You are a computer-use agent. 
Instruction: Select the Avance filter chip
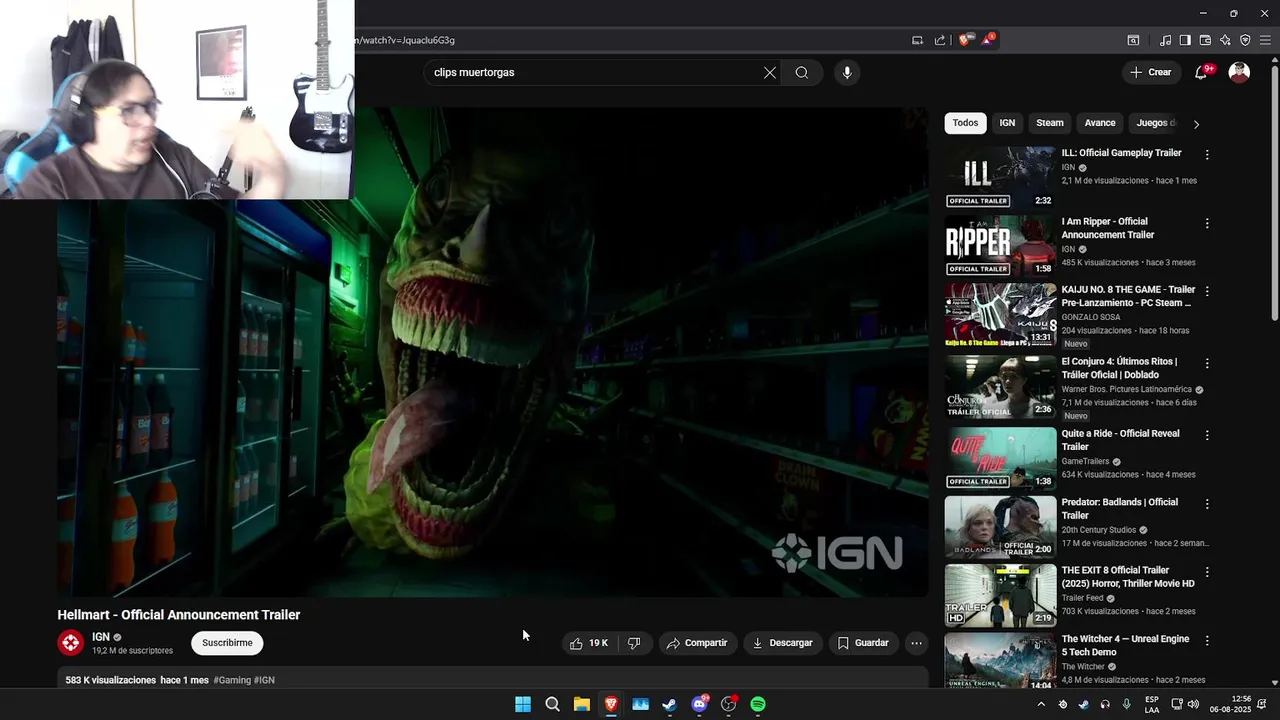[x=1100, y=123]
